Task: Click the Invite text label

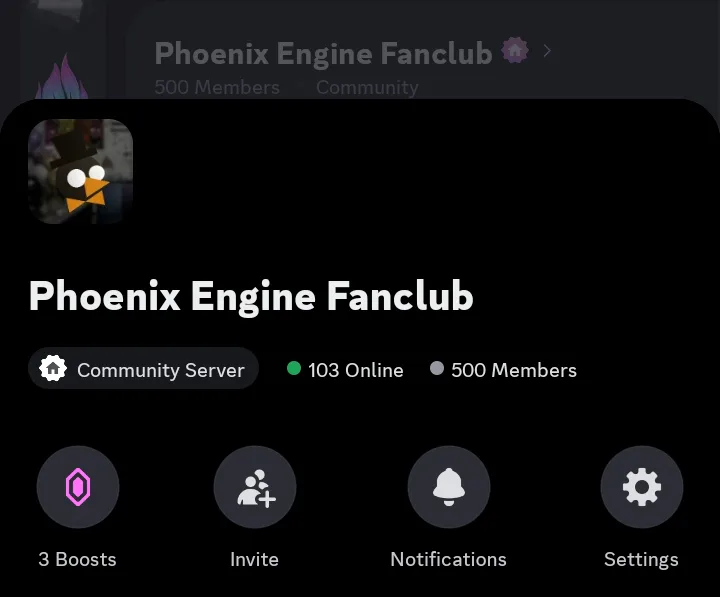Action: 254,559
